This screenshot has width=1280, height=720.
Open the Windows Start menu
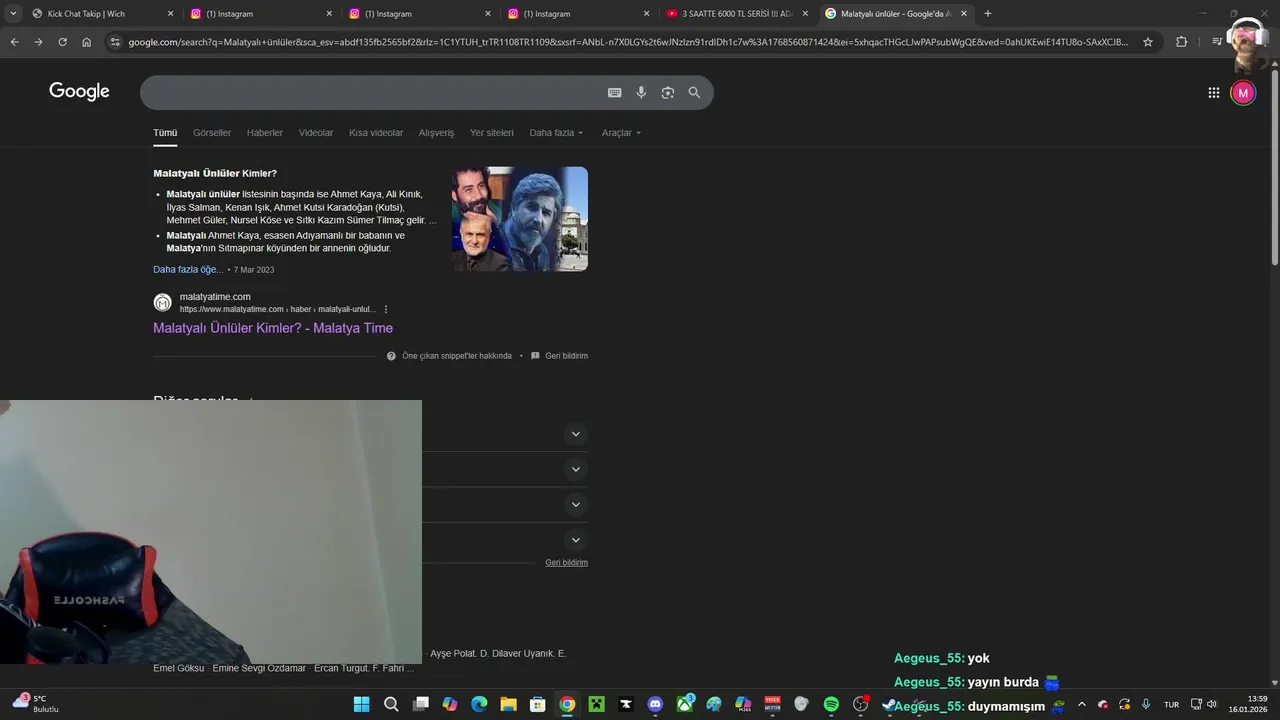coord(361,704)
